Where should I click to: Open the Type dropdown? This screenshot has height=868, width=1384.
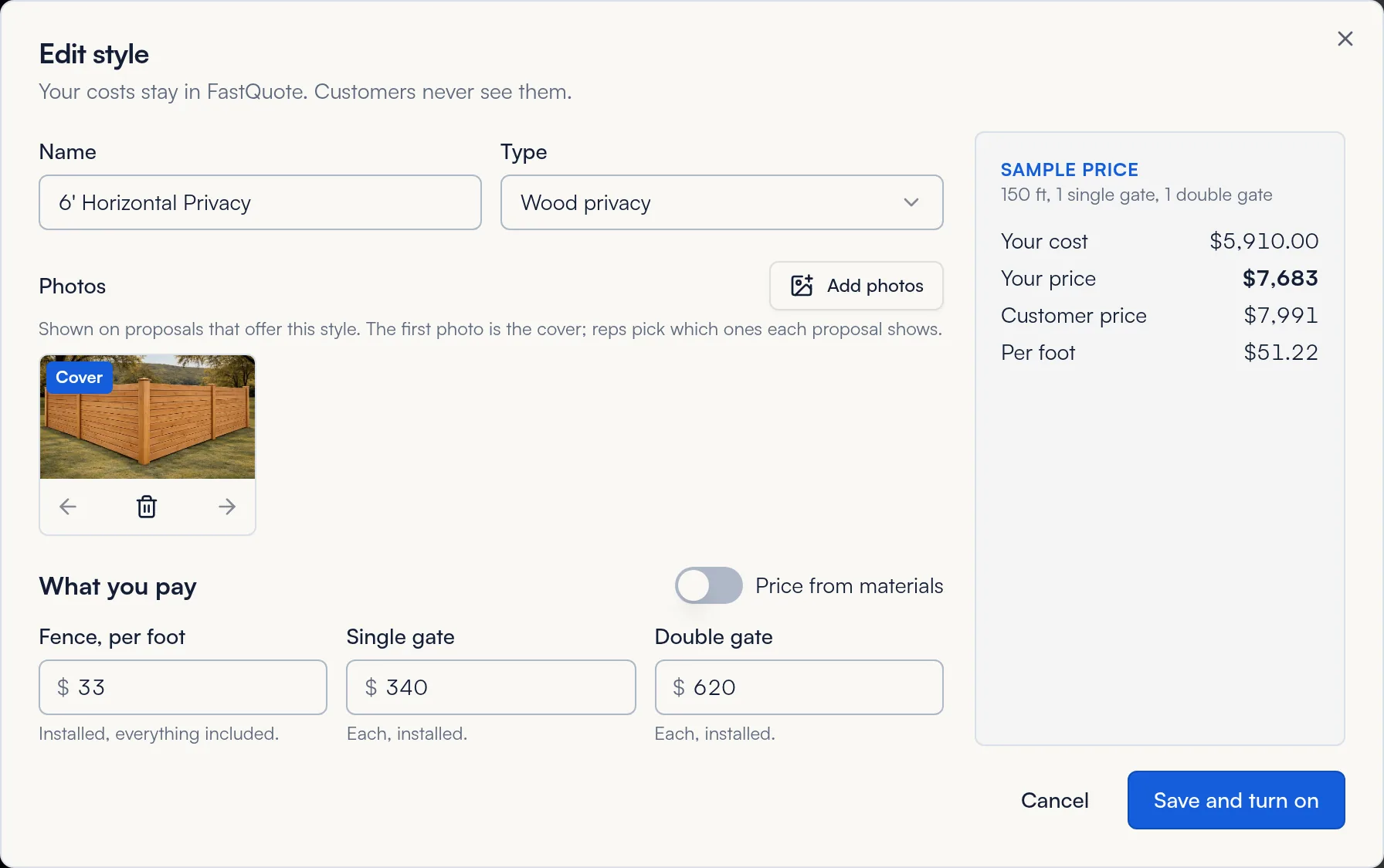click(x=721, y=202)
